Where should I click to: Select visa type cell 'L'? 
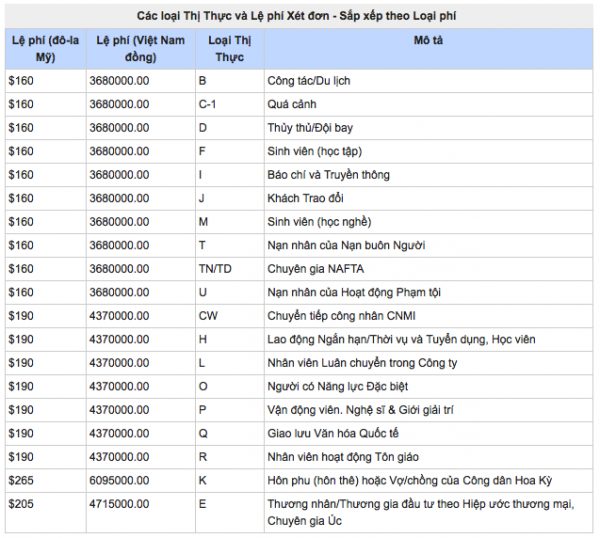coord(230,363)
